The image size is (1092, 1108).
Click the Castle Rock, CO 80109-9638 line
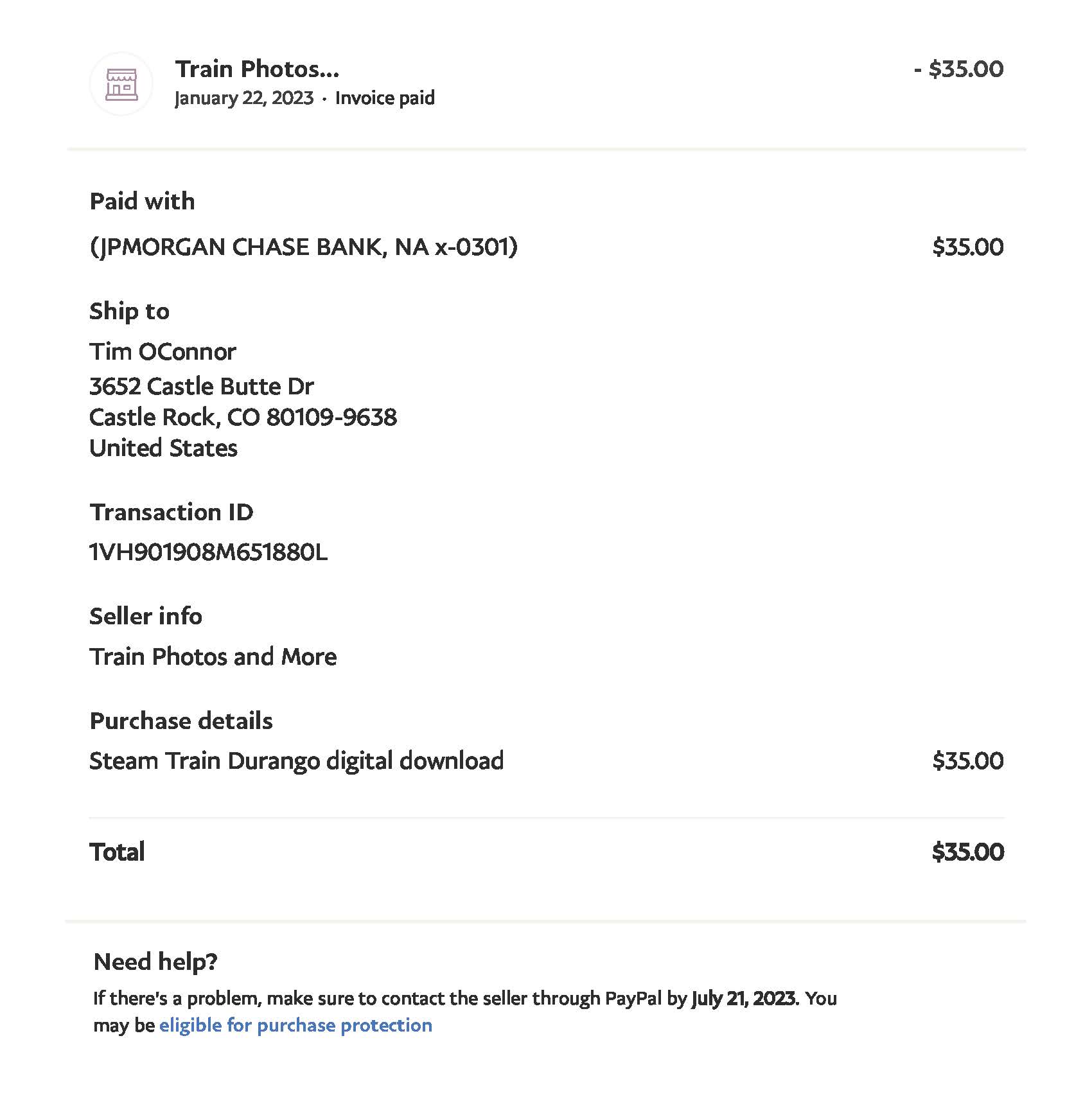[x=243, y=418]
